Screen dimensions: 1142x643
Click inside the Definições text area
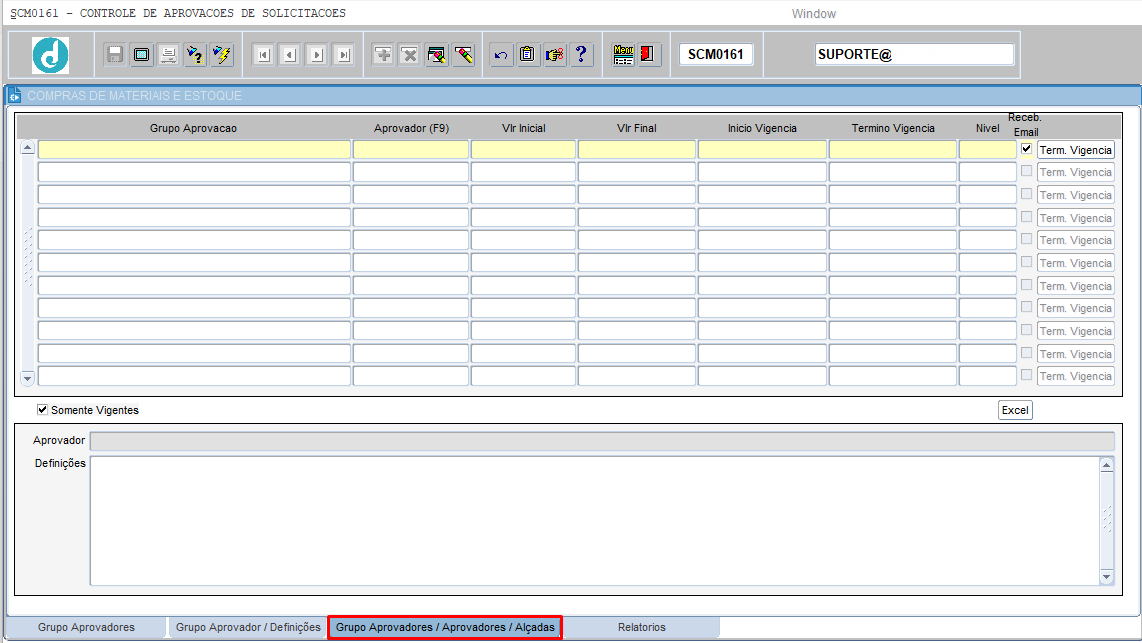tap(594, 521)
